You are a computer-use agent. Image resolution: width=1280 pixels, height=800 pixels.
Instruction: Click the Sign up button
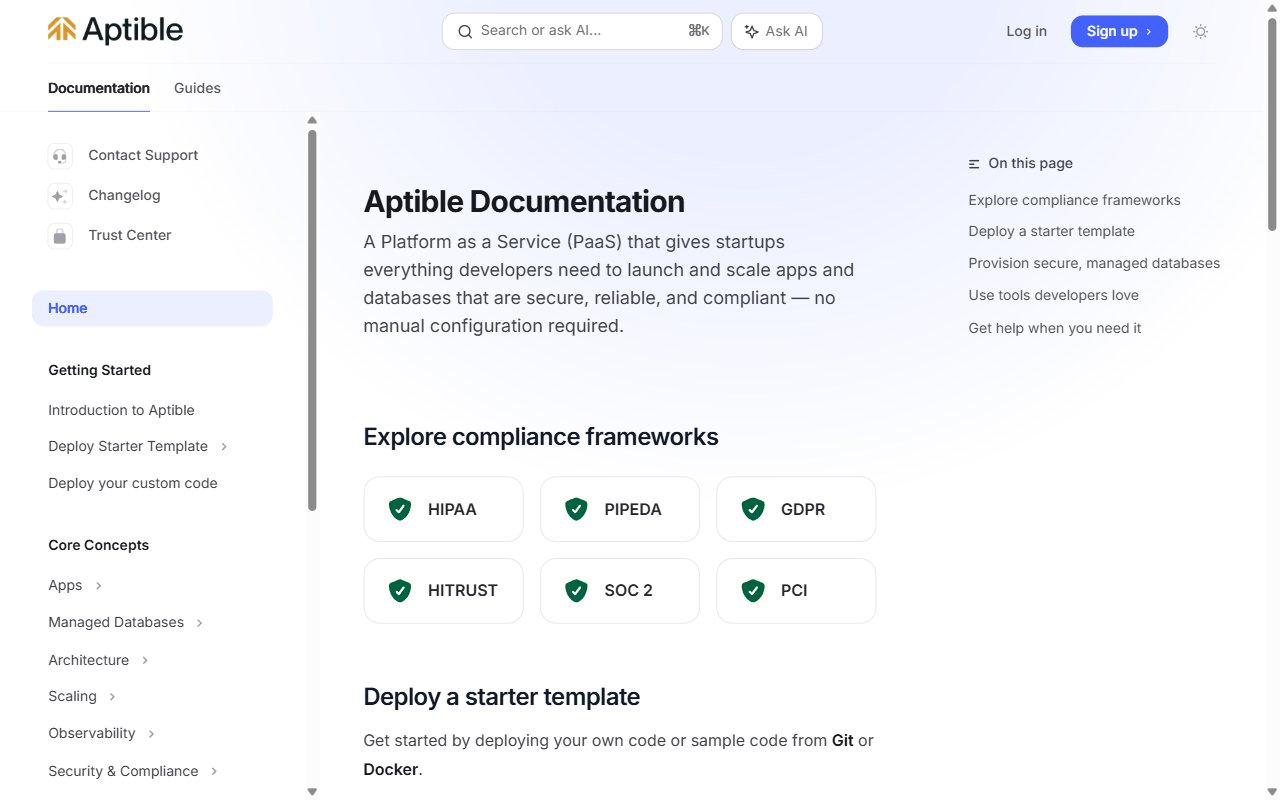(x=1119, y=31)
